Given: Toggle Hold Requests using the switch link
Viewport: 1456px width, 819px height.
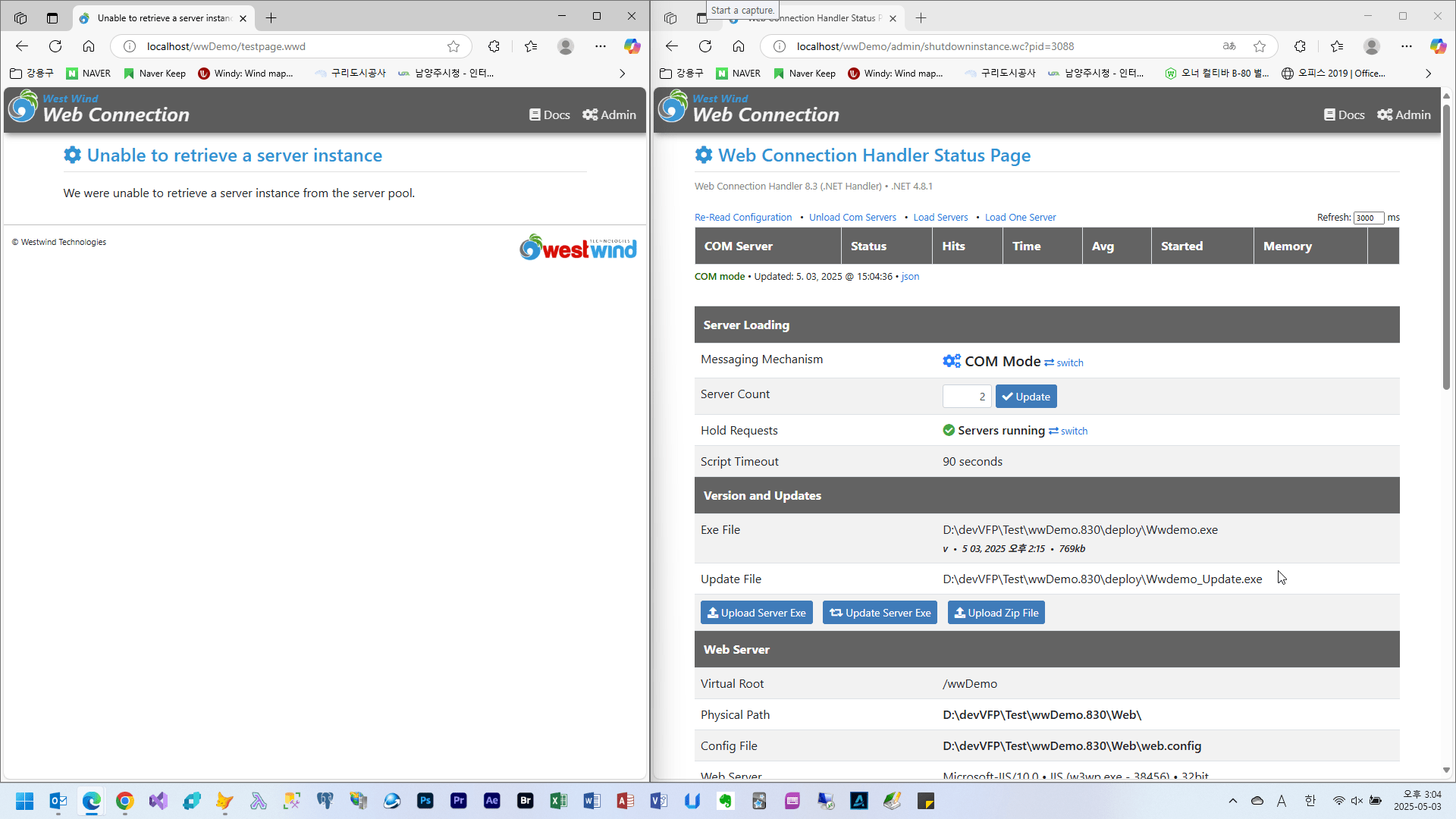Looking at the screenshot, I should (1068, 431).
